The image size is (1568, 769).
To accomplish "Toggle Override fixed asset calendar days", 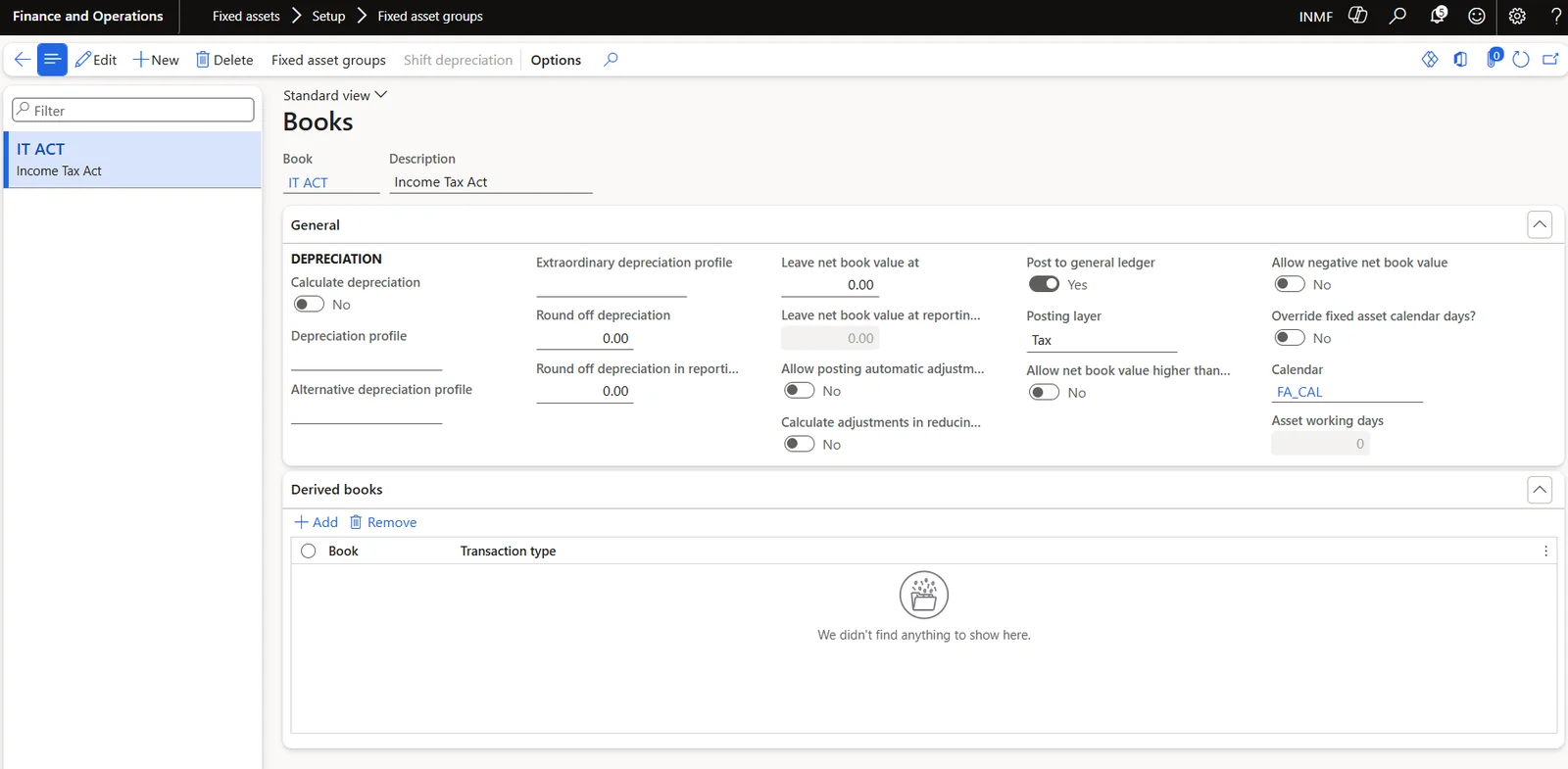I will pos(1290,338).
